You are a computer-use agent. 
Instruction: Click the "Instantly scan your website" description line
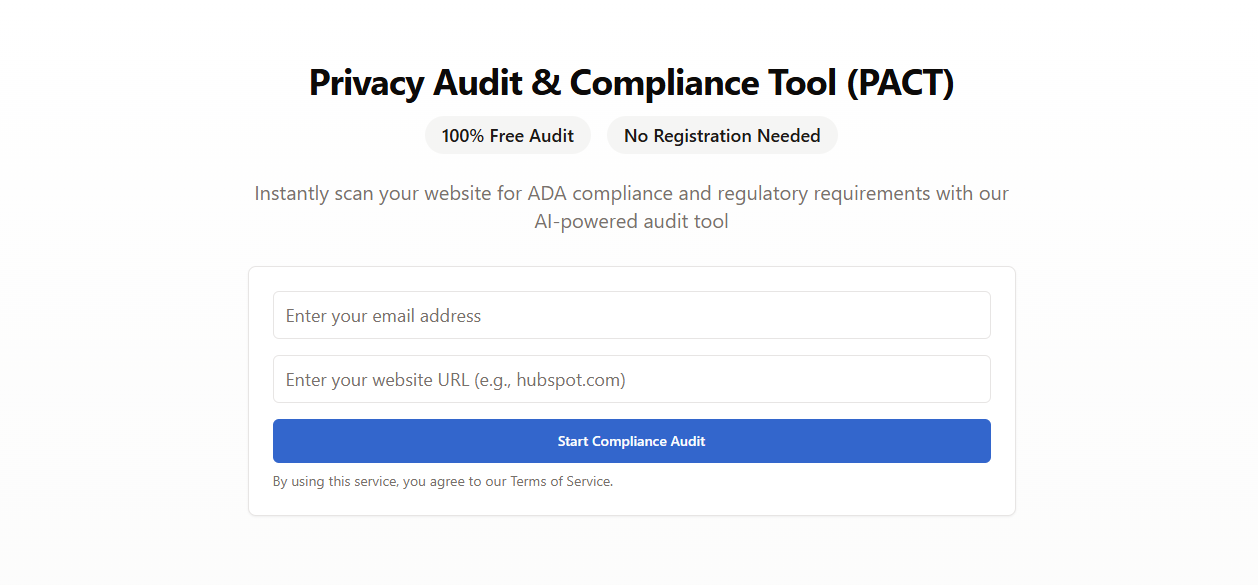(x=631, y=193)
